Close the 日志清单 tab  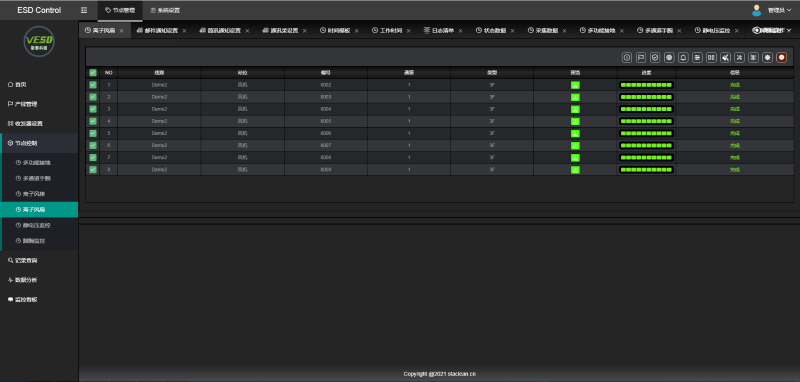[460, 31]
